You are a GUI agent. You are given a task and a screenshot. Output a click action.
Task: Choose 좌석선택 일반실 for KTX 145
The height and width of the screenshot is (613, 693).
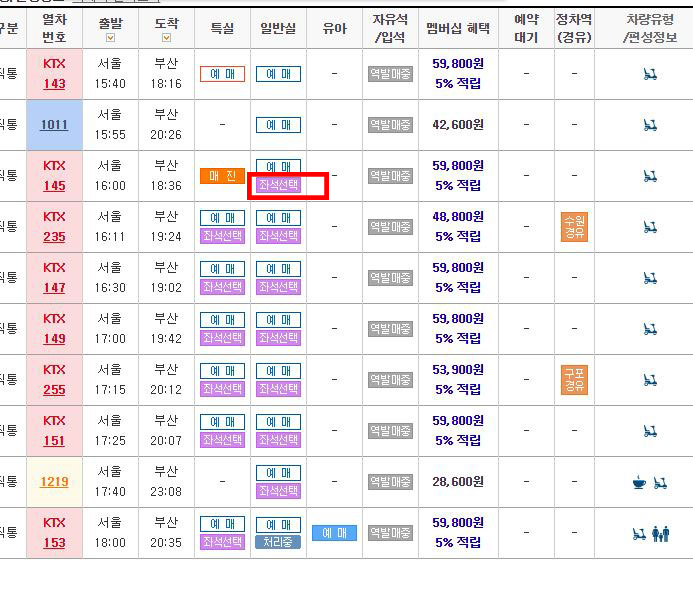pos(278,185)
